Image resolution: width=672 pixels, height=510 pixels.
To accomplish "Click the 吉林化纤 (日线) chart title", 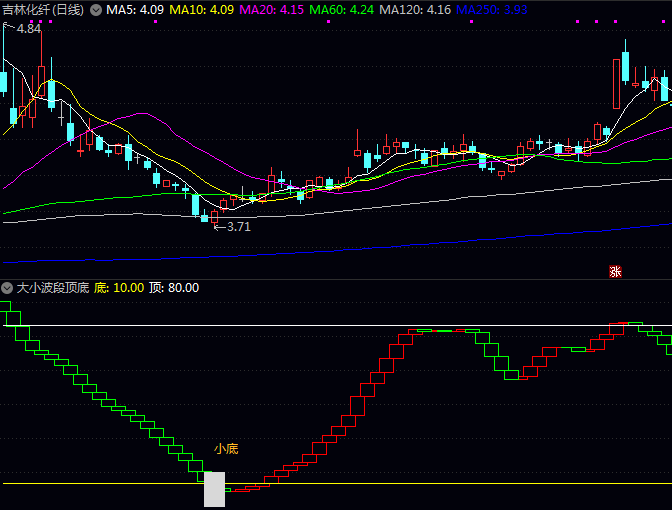I will point(43,10).
